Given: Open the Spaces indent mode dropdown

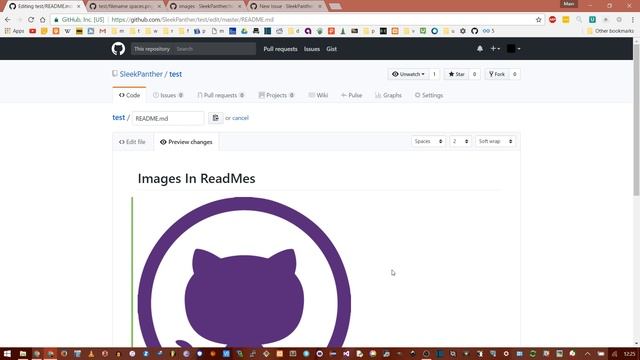Looking at the screenshot, I should (x=428, y=141).
